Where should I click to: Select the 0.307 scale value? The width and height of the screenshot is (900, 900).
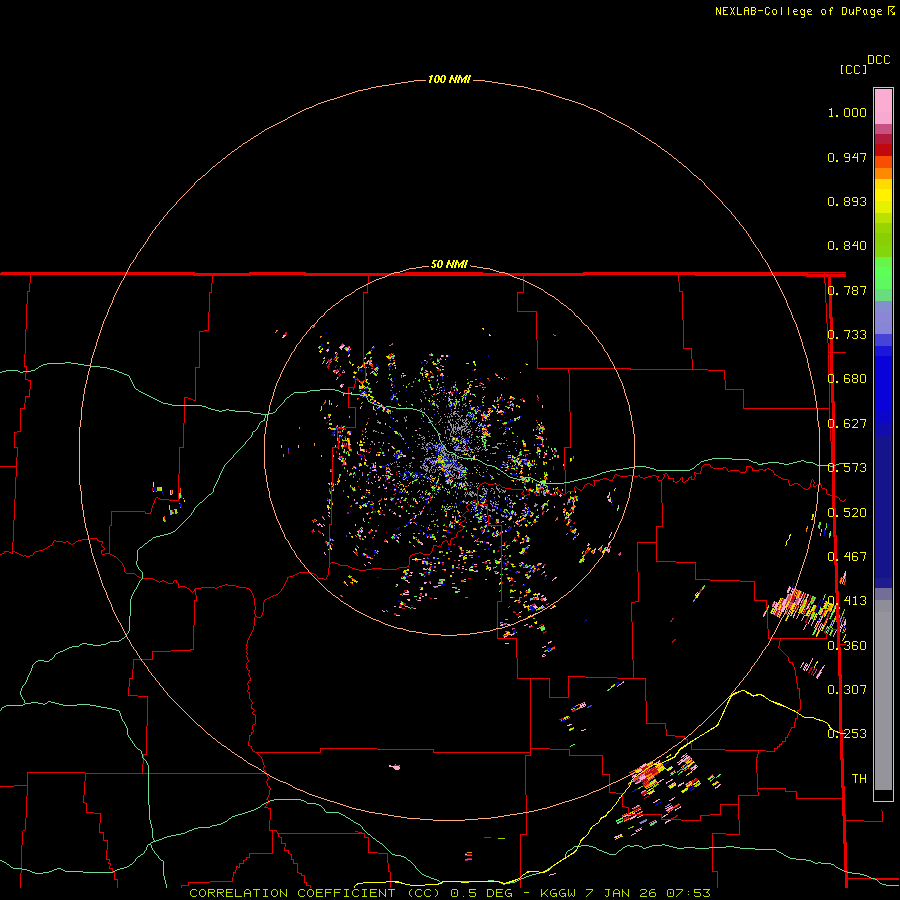coord(847,690)
